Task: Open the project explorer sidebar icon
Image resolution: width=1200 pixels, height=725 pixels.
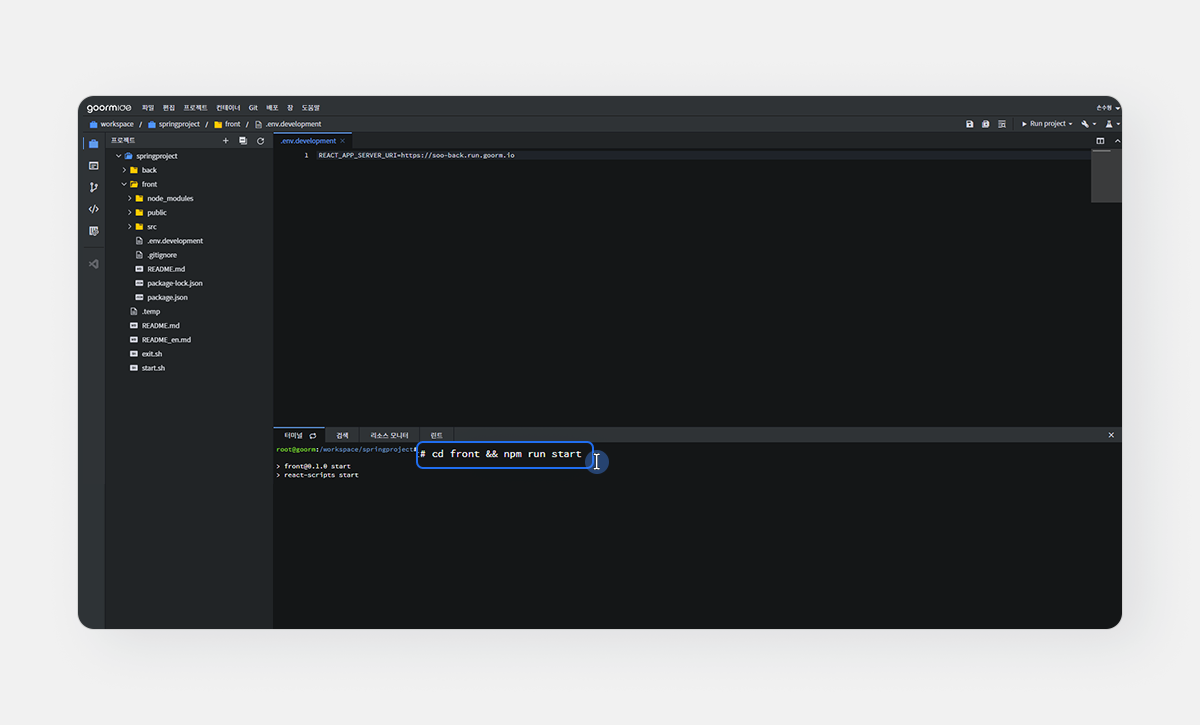Action: pyautogui.click(x=93, y=143)
